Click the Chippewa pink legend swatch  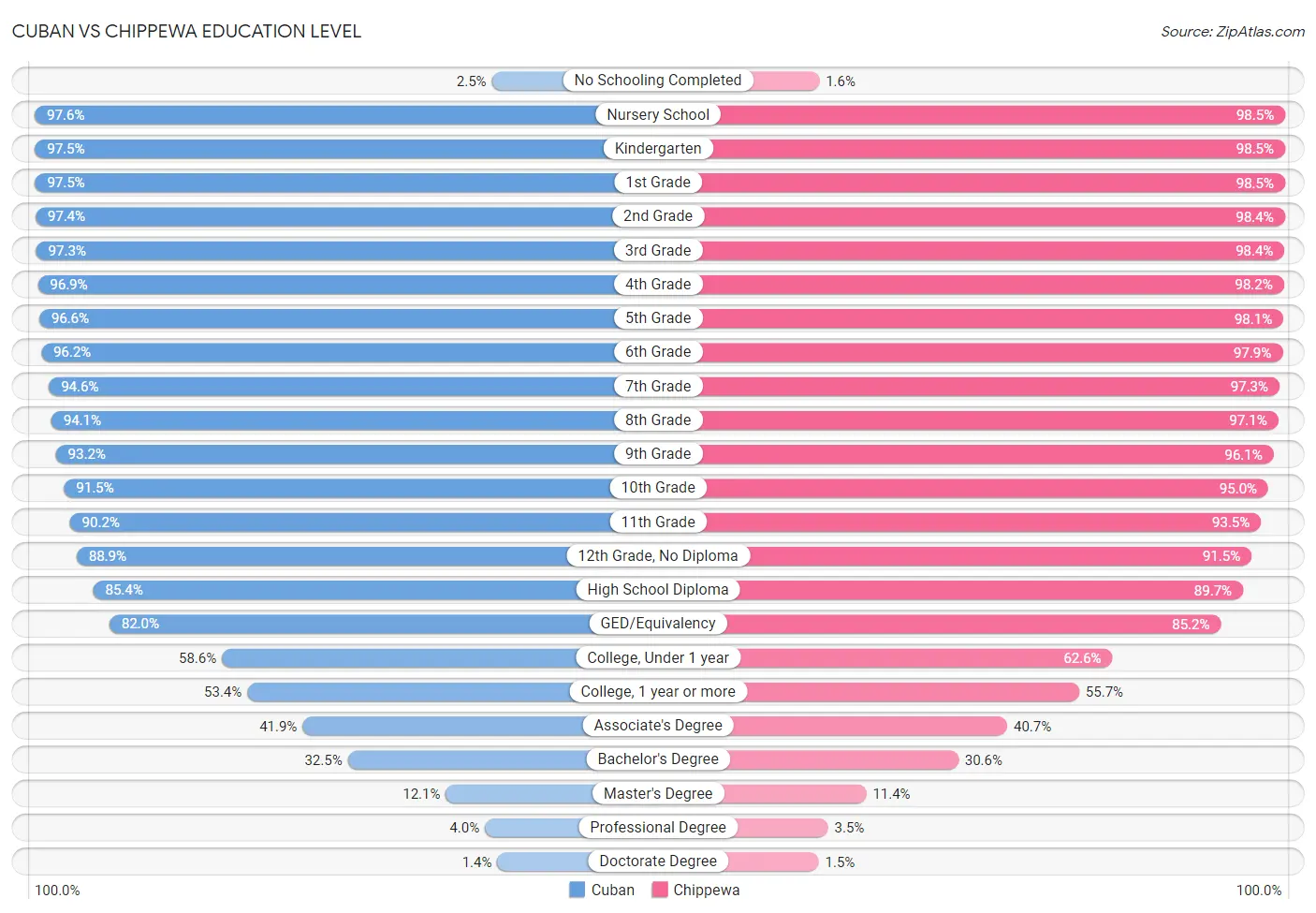point(659,890)
